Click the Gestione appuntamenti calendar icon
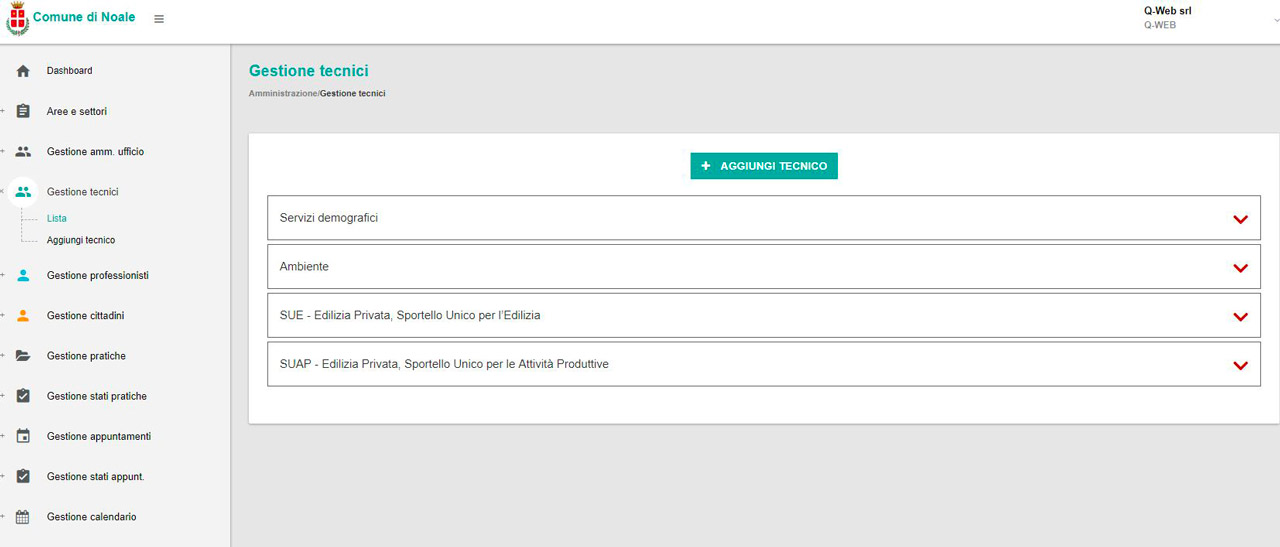Image resolution: width=1280 pixels, height=547 pixels. click(x=23, y=436)
